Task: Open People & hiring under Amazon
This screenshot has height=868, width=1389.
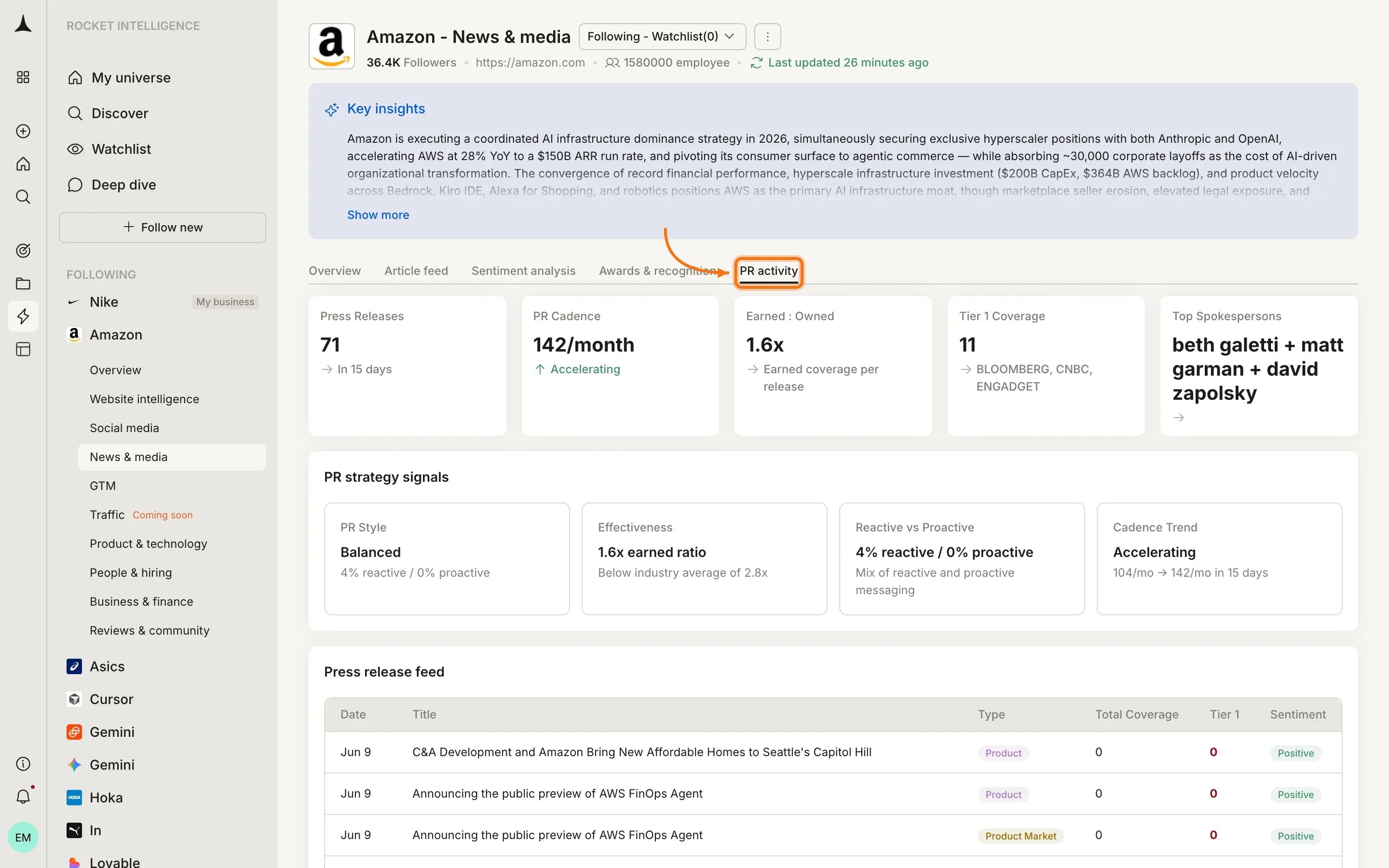Action: (131, 572)
